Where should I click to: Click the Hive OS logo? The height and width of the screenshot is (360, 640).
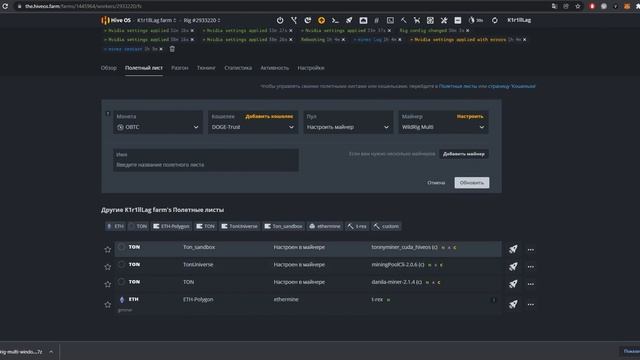tap(116, 20)
